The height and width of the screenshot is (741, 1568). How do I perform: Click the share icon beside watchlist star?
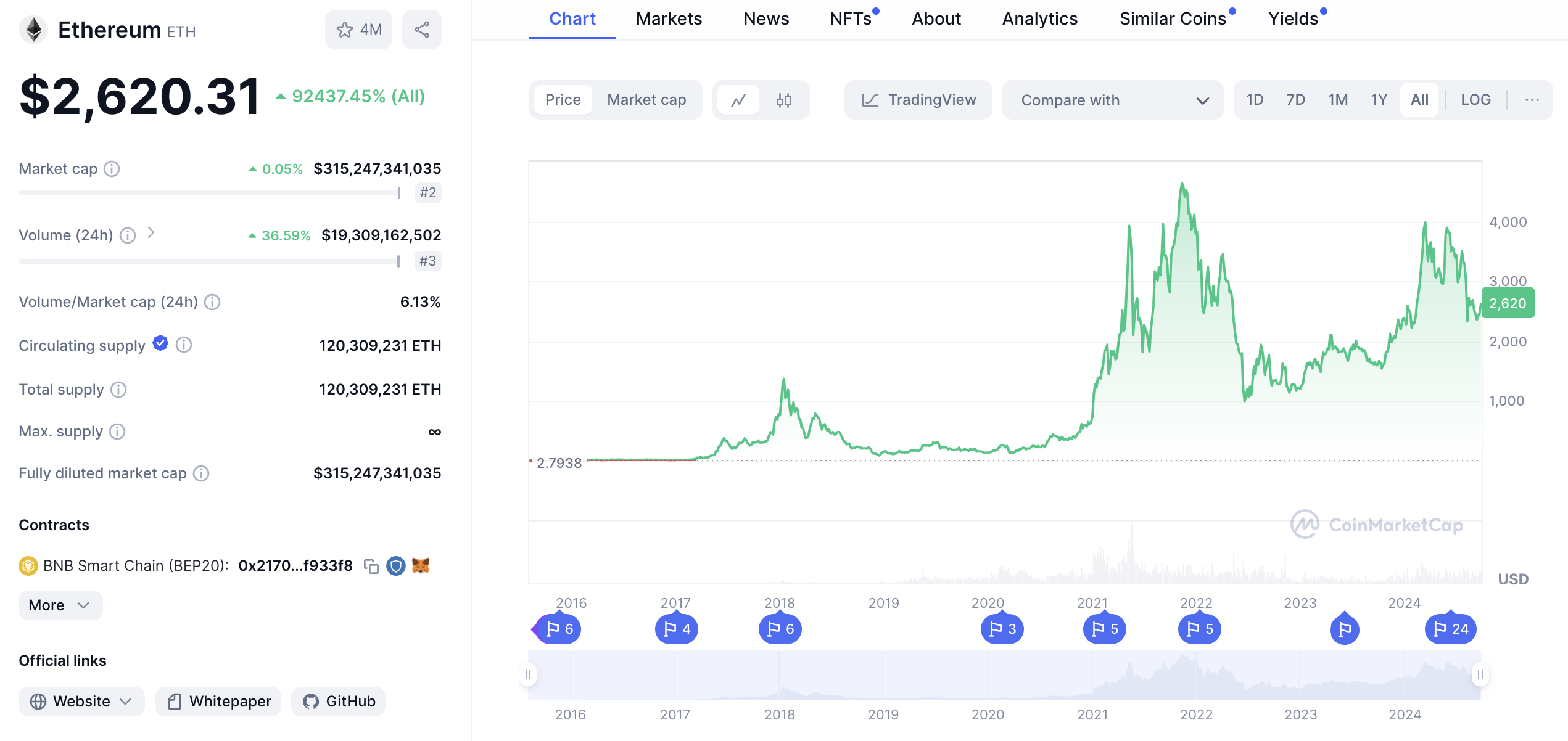[x=422, y=30]
